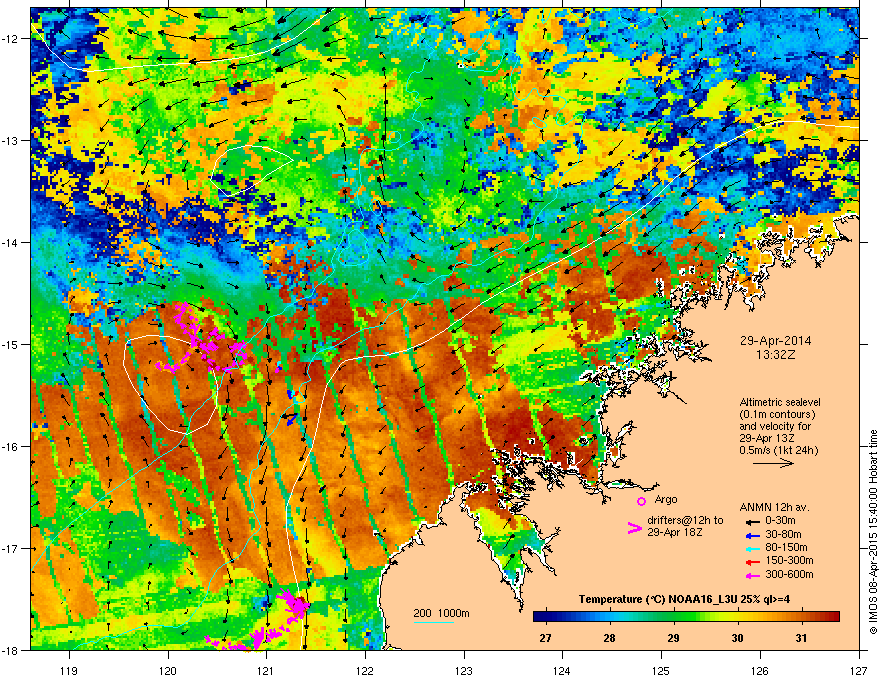The width and height of the screenshot is (880, 680).
Task: Click the 'Argo' legend label
Action: point(666,499)
